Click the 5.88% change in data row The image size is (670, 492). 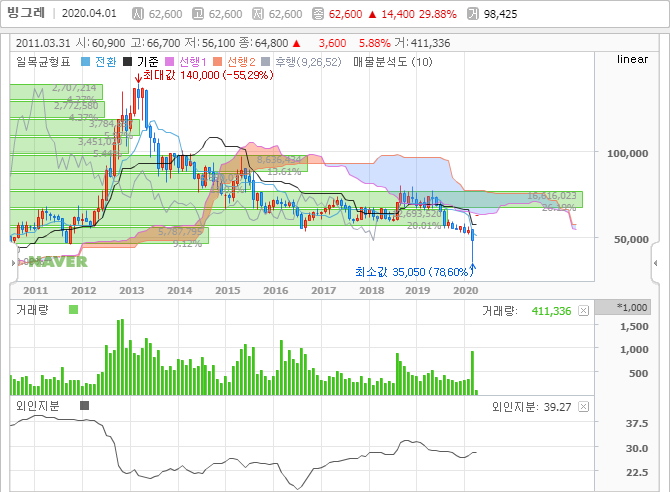click(374, 43)
